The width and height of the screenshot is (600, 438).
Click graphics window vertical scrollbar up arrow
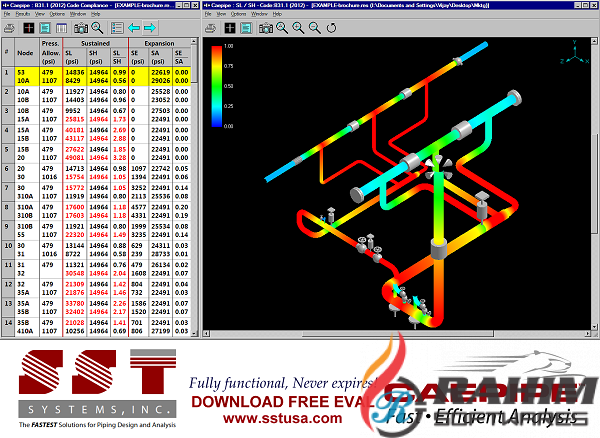click(x=595, y=41)
